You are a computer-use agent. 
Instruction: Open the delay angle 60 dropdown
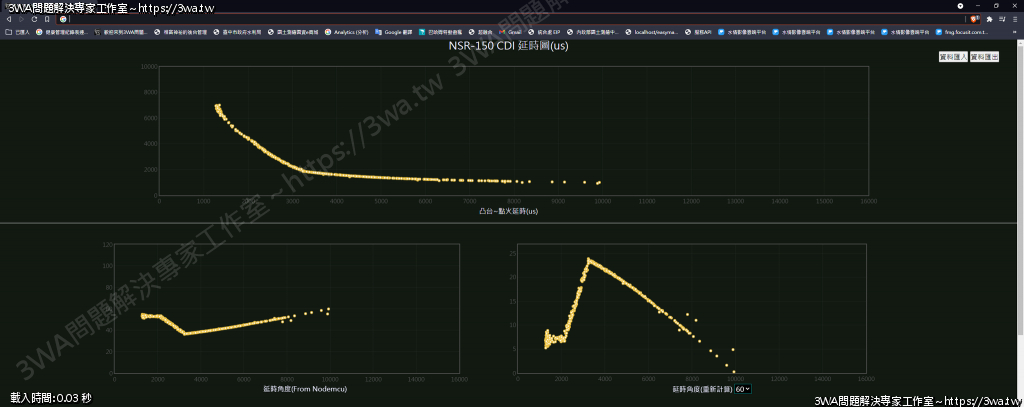[x=742, y=387]
